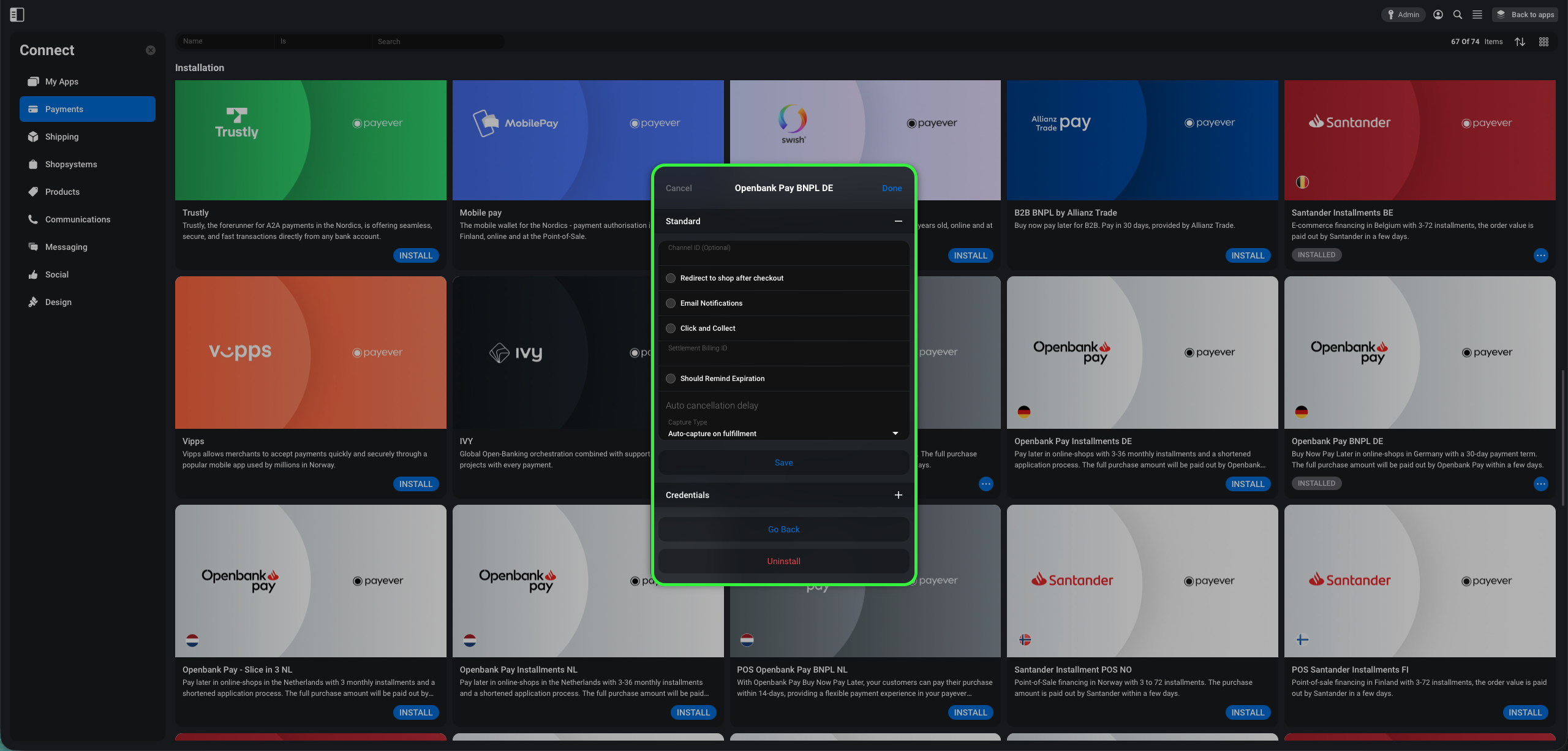Screen dimensions: 1568x751
Task: Close the Connect sidebar panel
Action: pos(151,50)
